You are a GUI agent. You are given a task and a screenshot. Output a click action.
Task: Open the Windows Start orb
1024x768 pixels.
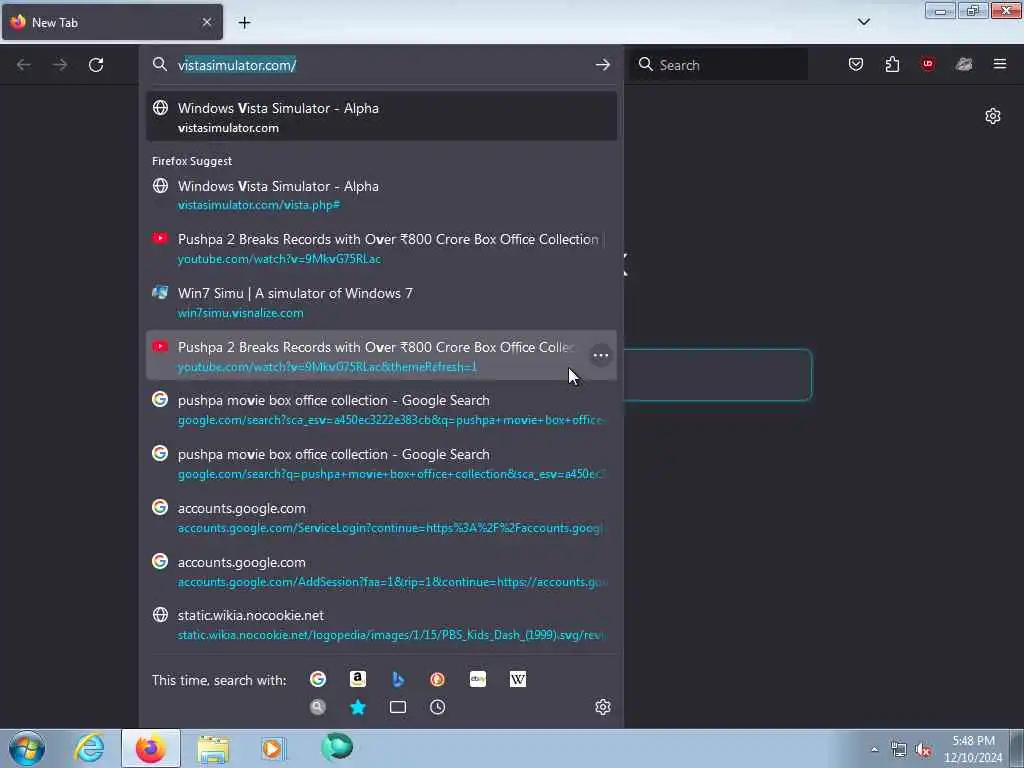[x=27, y=748]
